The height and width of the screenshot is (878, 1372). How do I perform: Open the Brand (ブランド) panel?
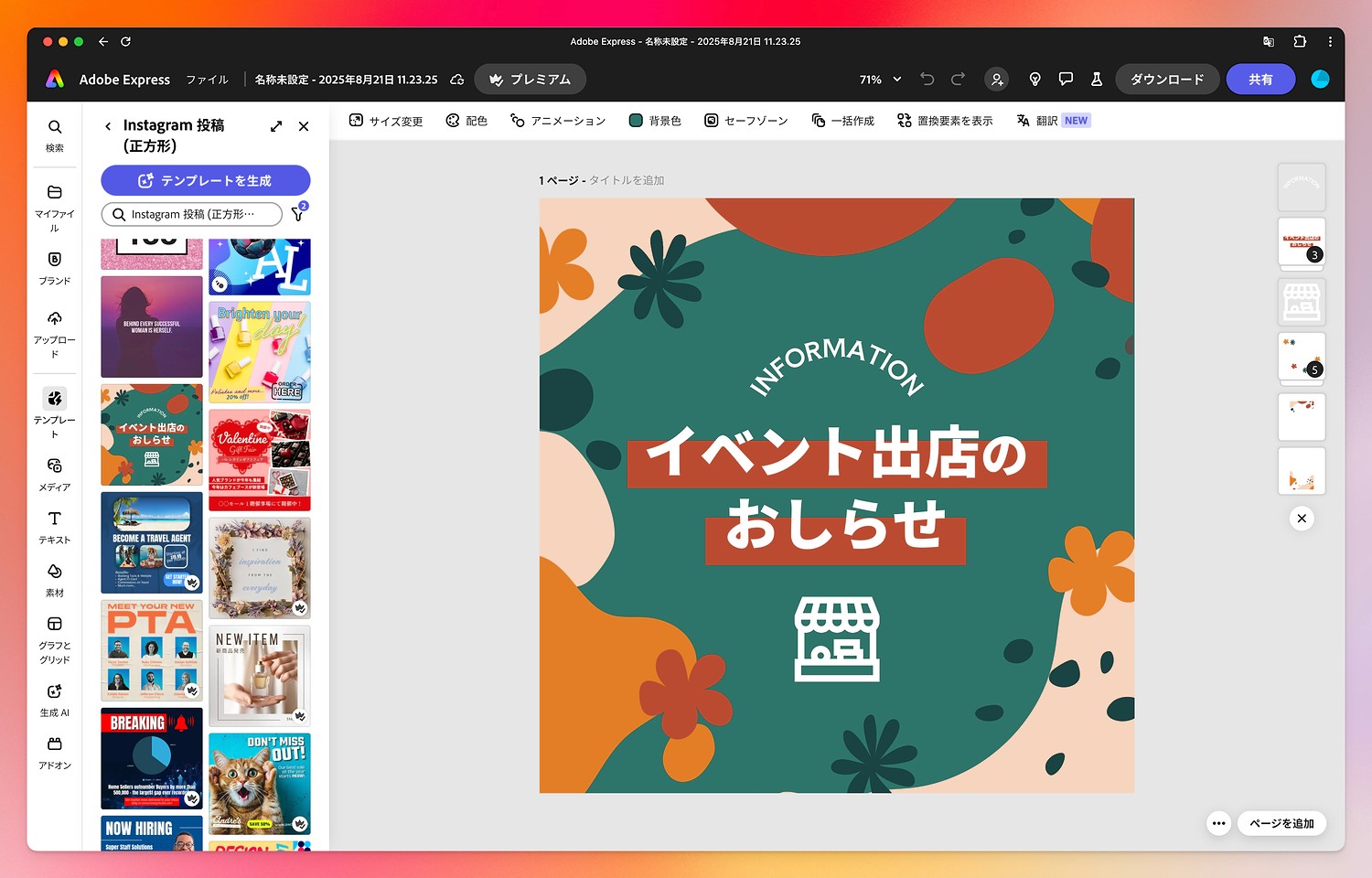pos(55,268)
